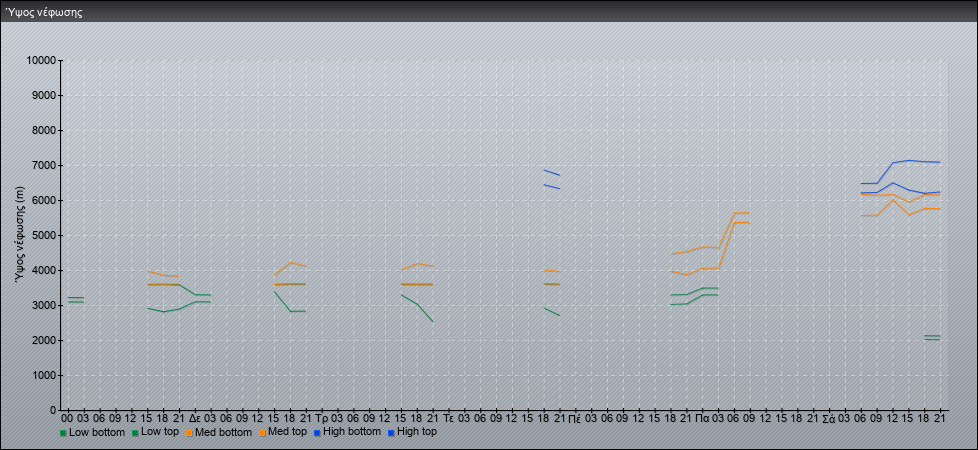Screen dimensions: 978x450
Task: Toggle the Low top legend entry
Action: [156, 432]
